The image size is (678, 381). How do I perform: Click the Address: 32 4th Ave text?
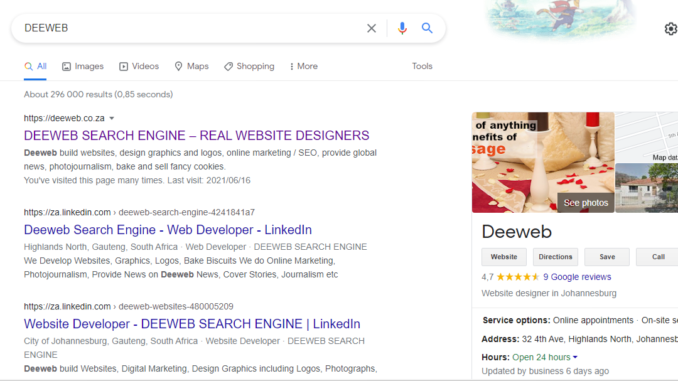(579, 339)
